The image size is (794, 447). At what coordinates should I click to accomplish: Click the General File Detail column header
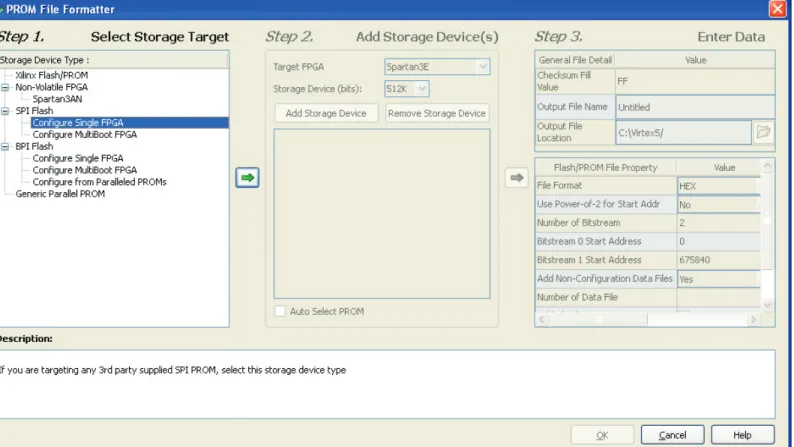575,60
